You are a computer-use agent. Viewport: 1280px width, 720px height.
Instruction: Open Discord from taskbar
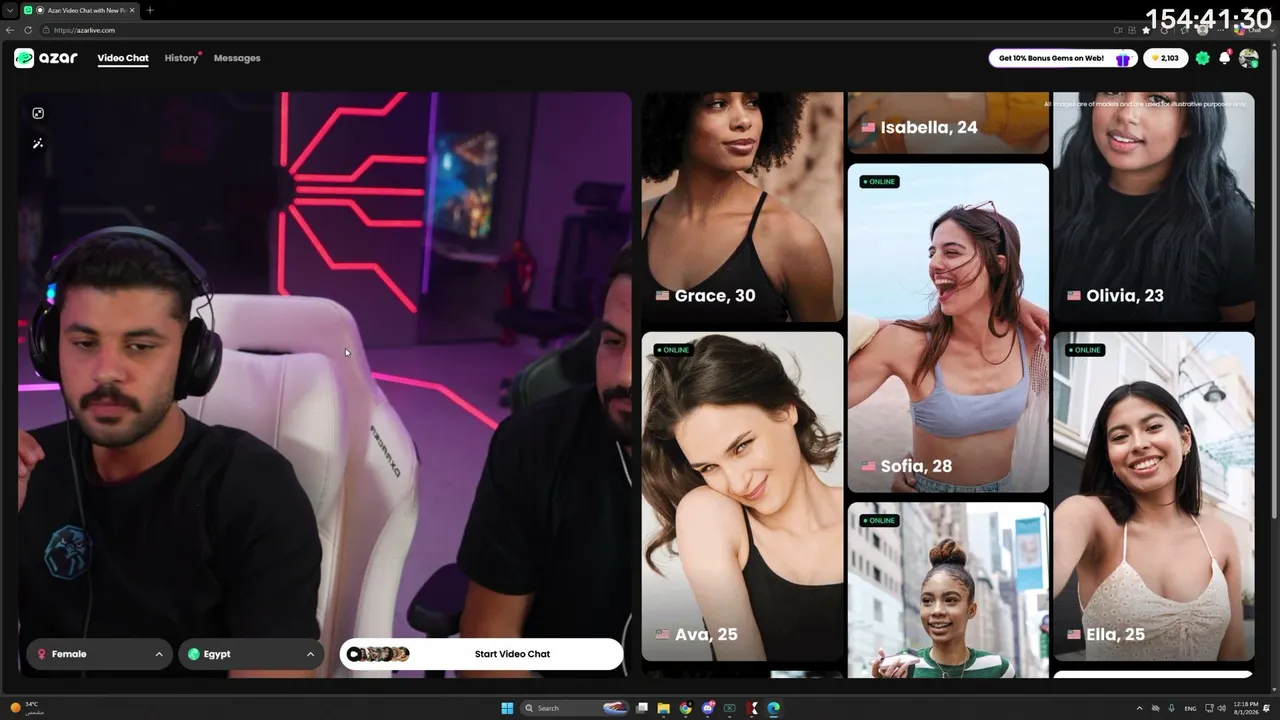click(x=708, y=708)
